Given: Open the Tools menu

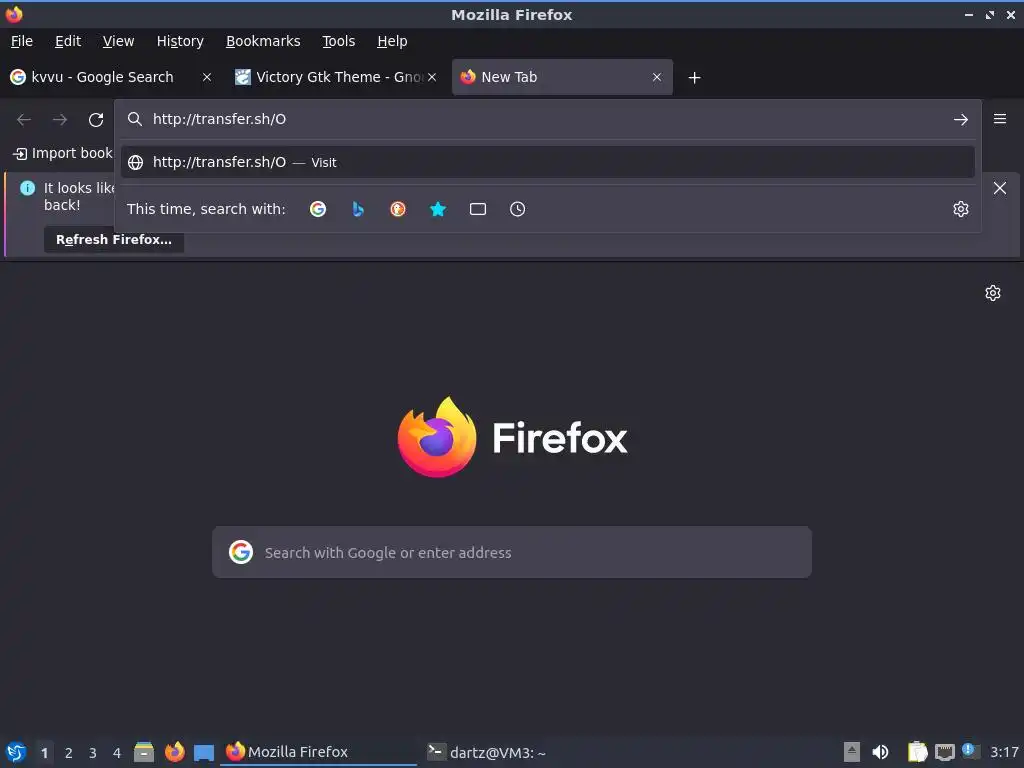Looking at the screenshot, I should click(338, 41).
